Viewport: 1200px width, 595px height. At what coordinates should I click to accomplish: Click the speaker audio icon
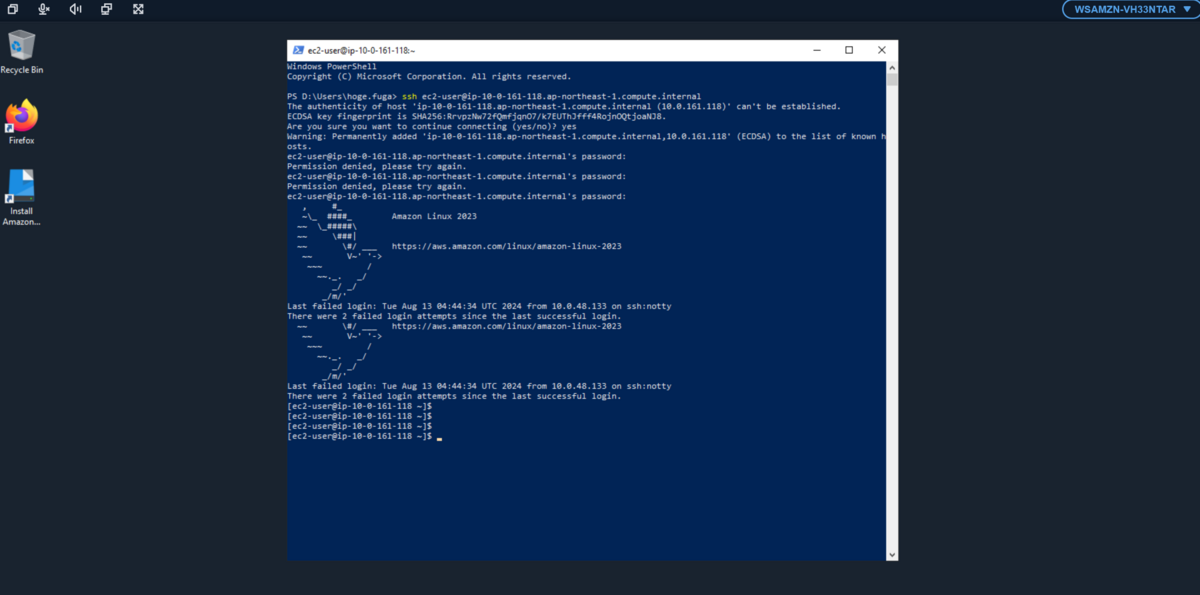coord(75,9)
